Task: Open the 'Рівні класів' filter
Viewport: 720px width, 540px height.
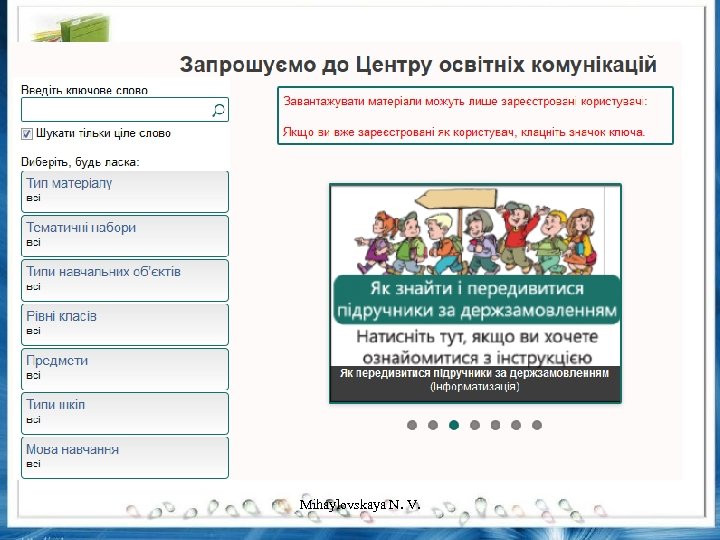Action: (x=125, y=325)
